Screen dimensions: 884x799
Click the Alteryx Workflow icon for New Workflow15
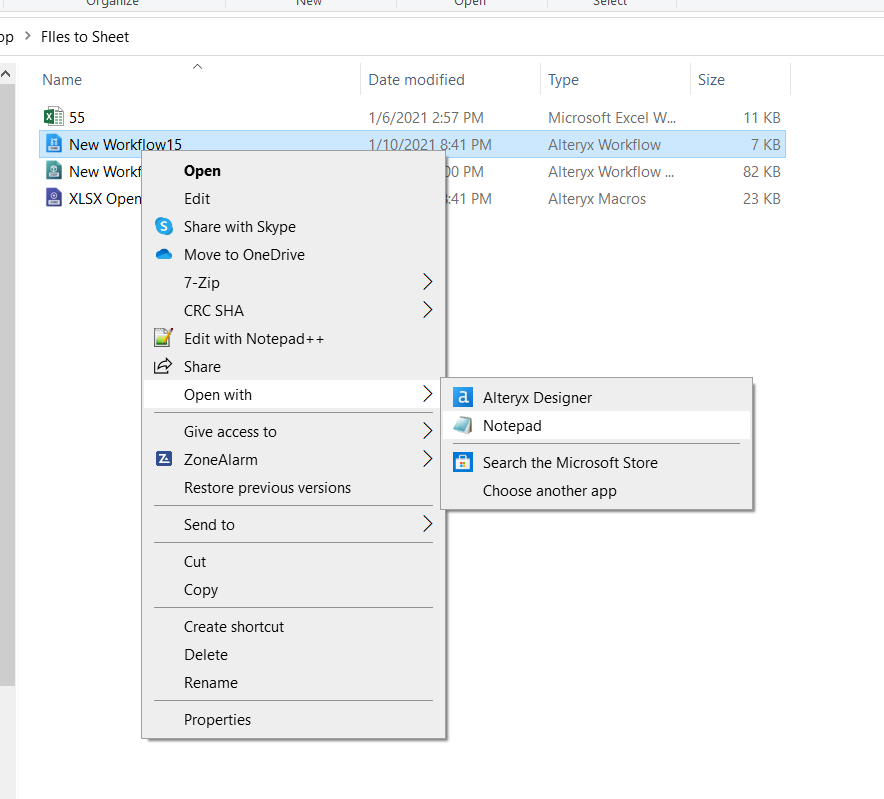pos(53,143)
